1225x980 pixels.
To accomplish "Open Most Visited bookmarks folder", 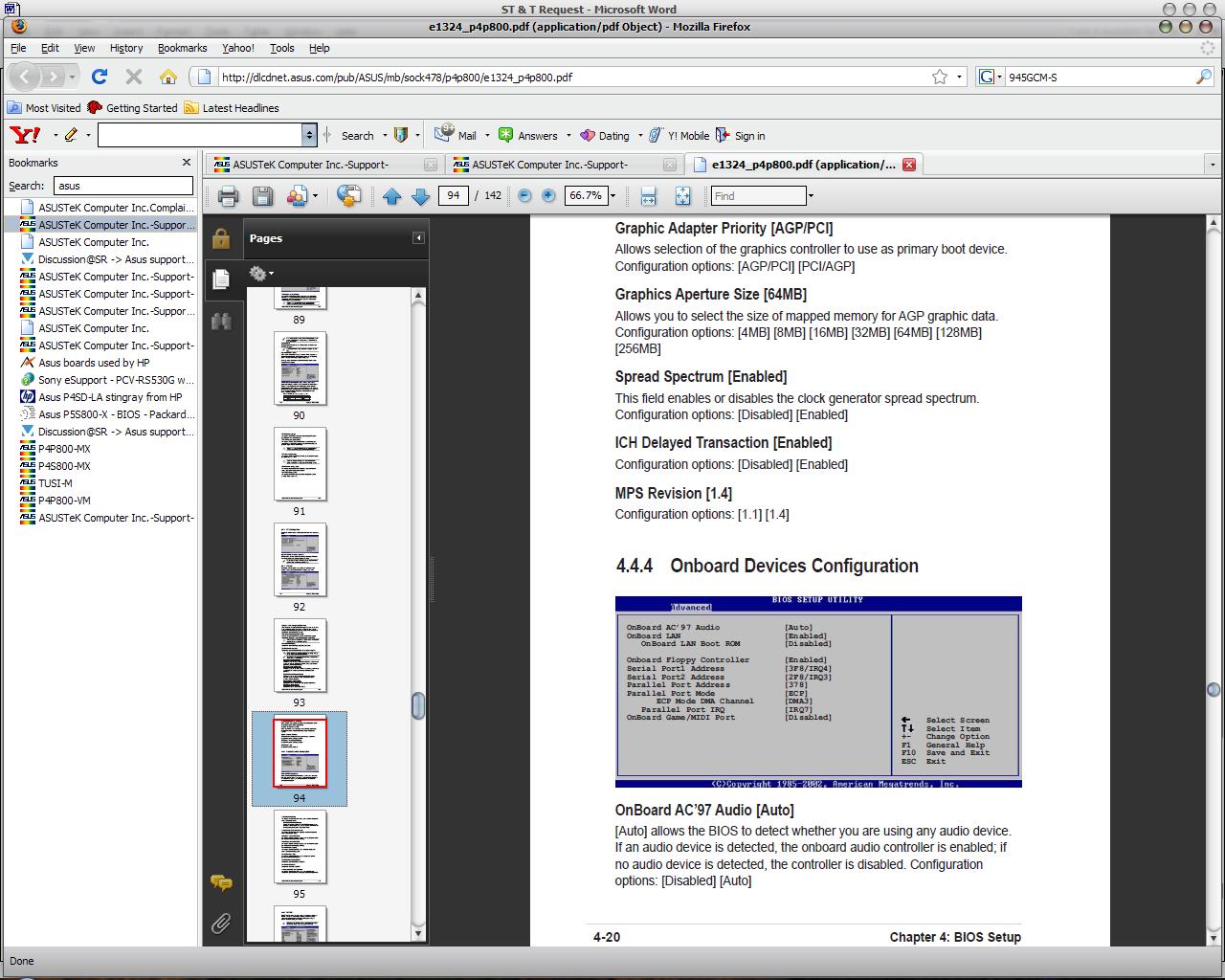I will pos(44,108).
